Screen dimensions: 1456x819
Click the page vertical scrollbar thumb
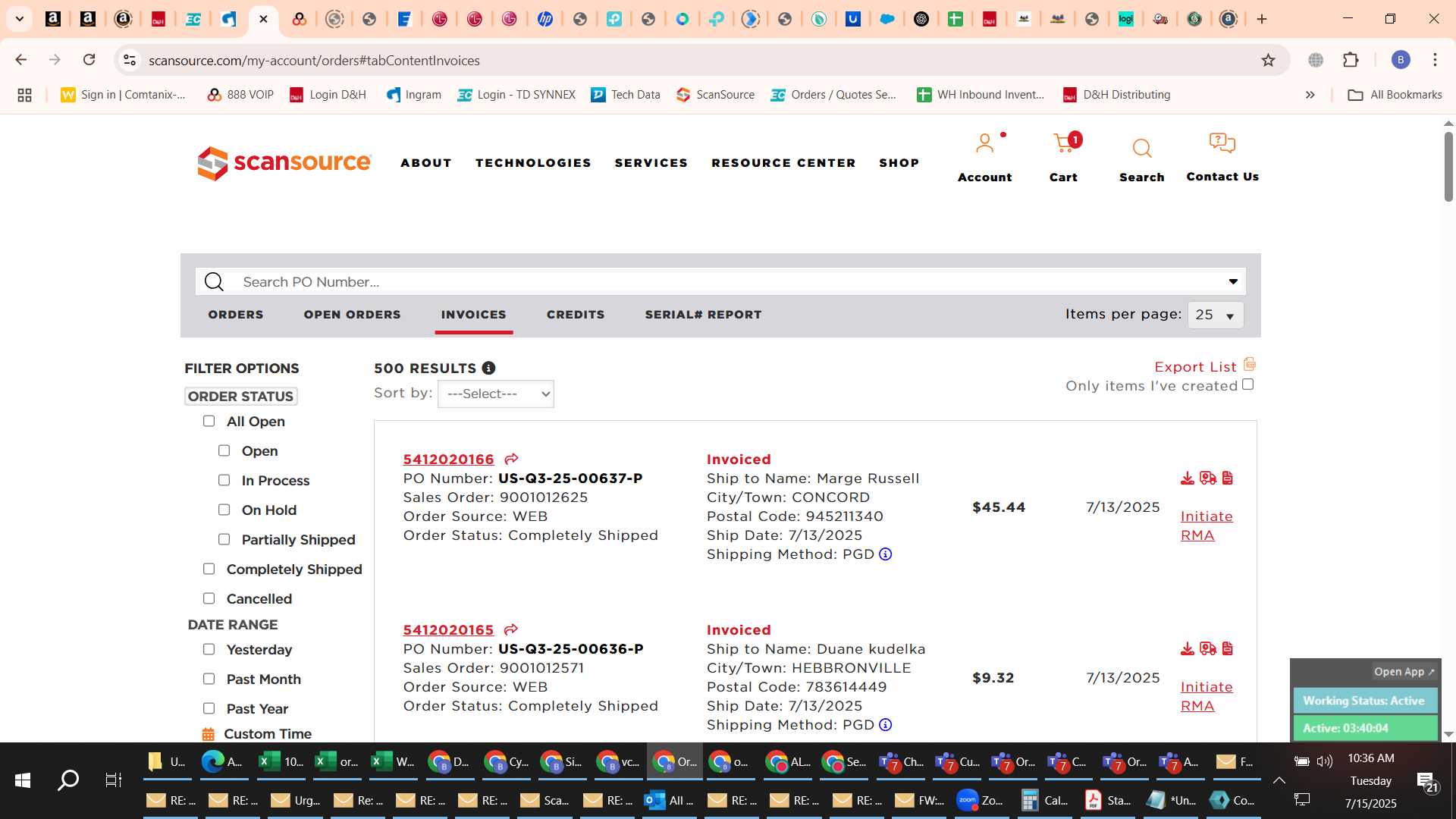[1448, 167]
